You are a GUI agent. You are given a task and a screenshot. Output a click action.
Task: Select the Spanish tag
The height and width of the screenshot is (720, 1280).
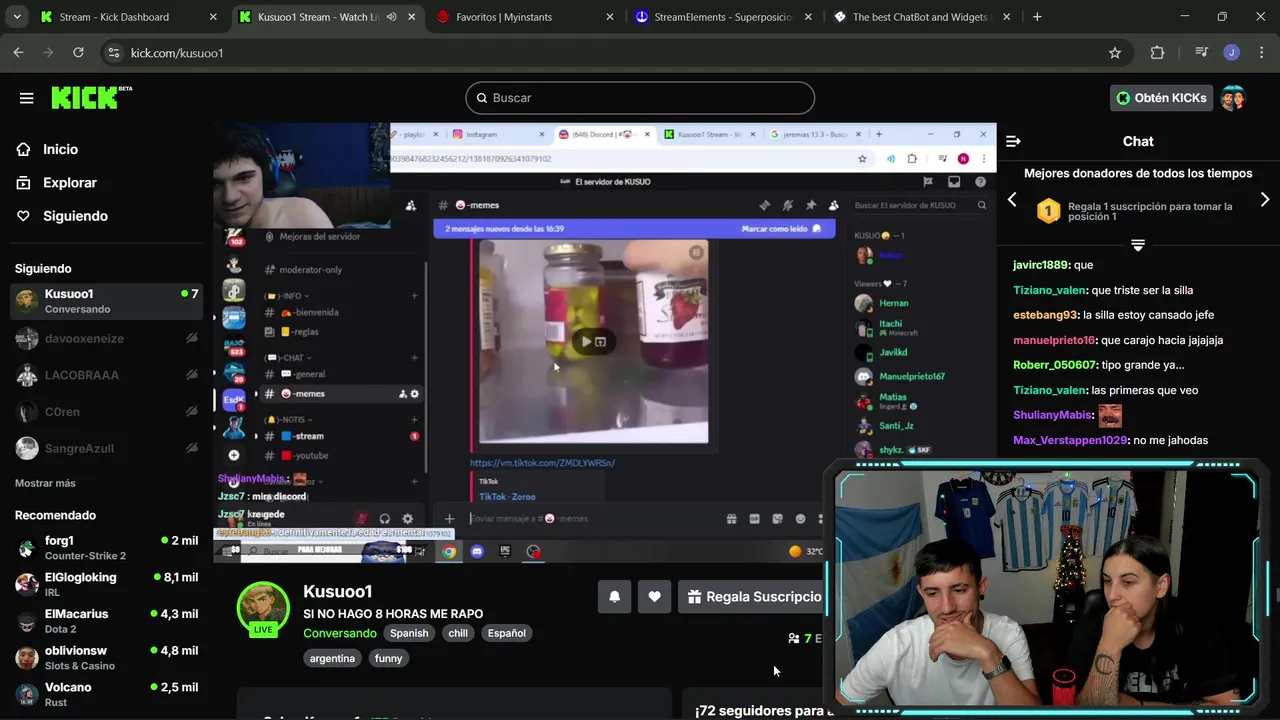tap(409, 633)
